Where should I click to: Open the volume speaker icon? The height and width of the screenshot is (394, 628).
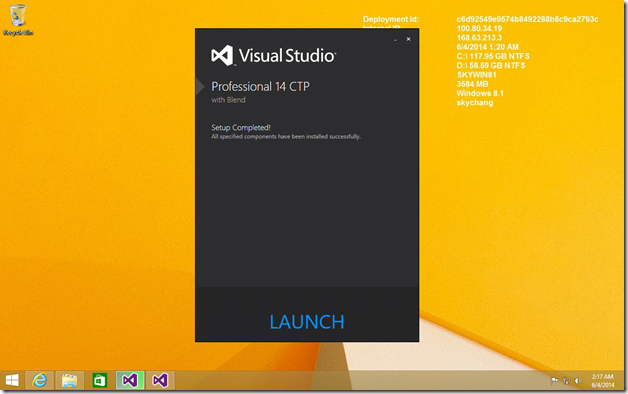pyautogui.click(x=578, y=381)
